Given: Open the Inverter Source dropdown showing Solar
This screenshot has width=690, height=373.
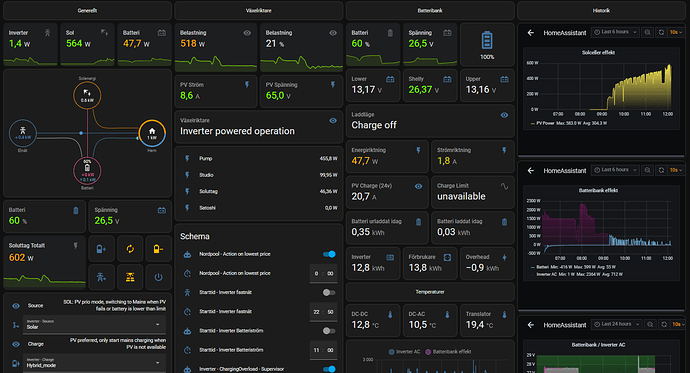Looking at the screenshot, I should pyautogui.click(x=94, y=324).
